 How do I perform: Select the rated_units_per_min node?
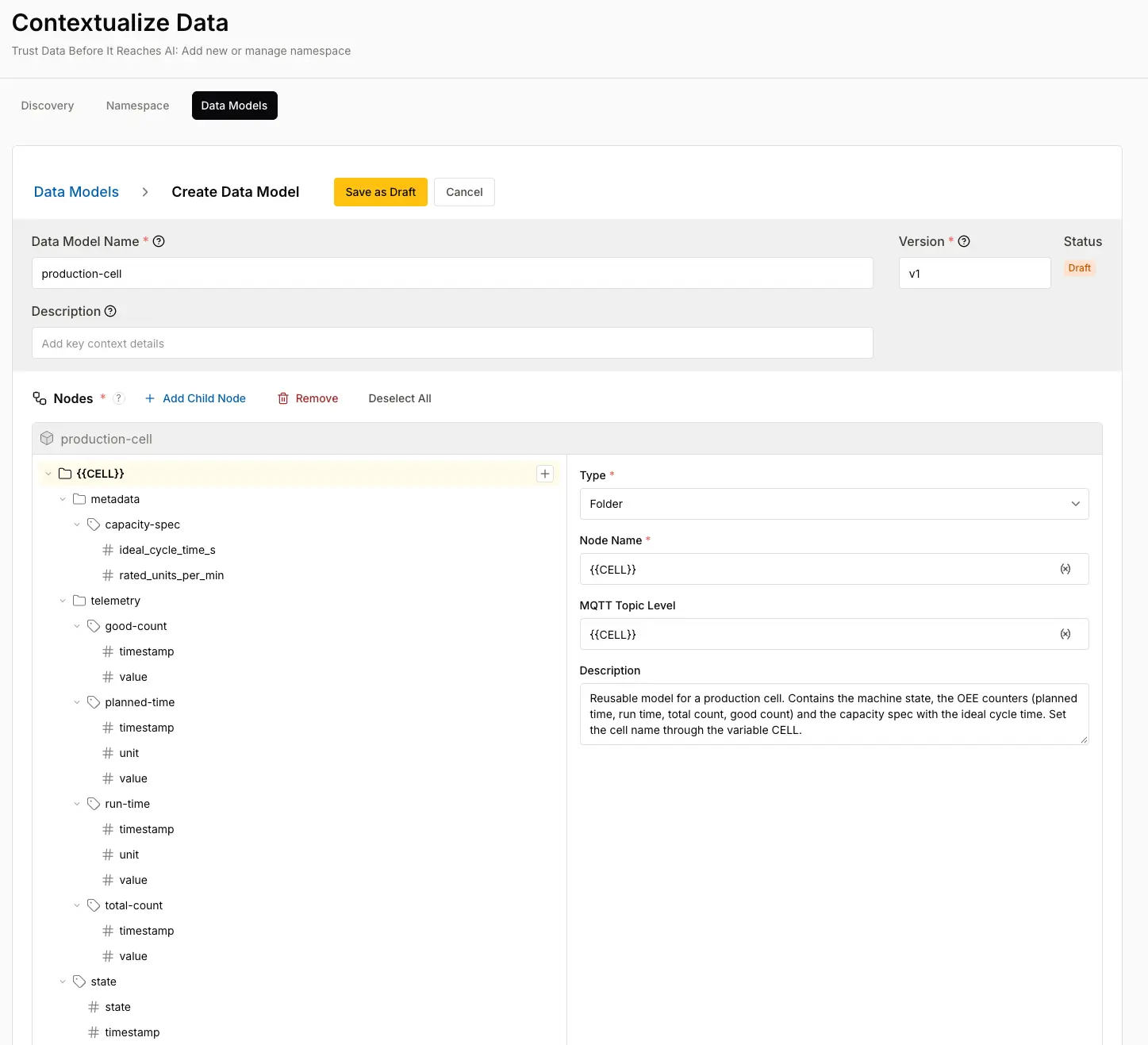[171, 575]
